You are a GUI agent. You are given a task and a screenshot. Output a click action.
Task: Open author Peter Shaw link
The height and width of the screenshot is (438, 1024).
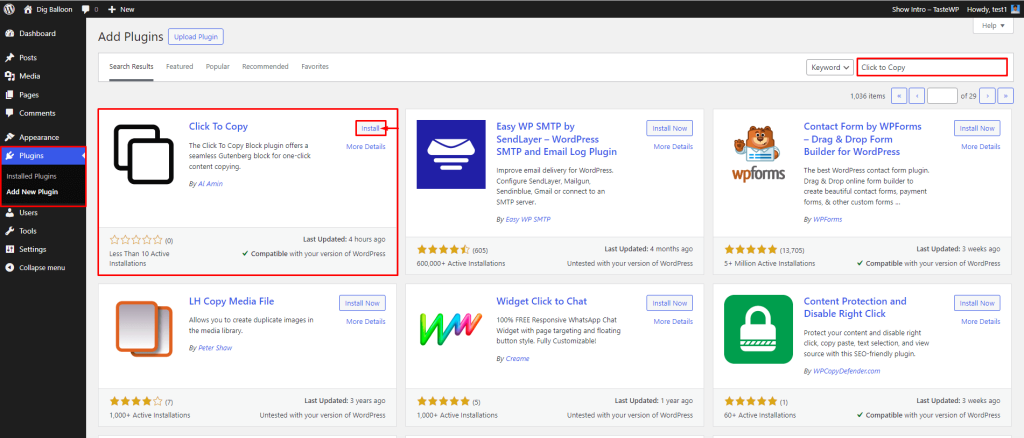coord(215,348)
